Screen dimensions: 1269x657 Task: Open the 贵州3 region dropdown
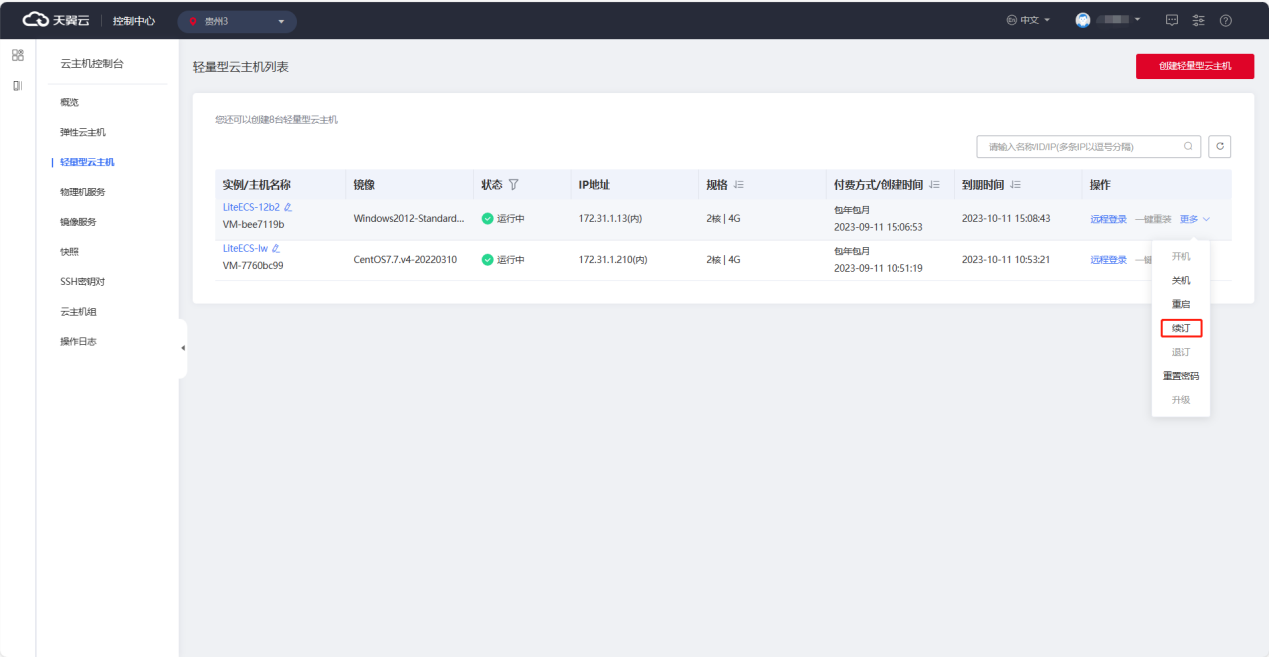point(237,21)
